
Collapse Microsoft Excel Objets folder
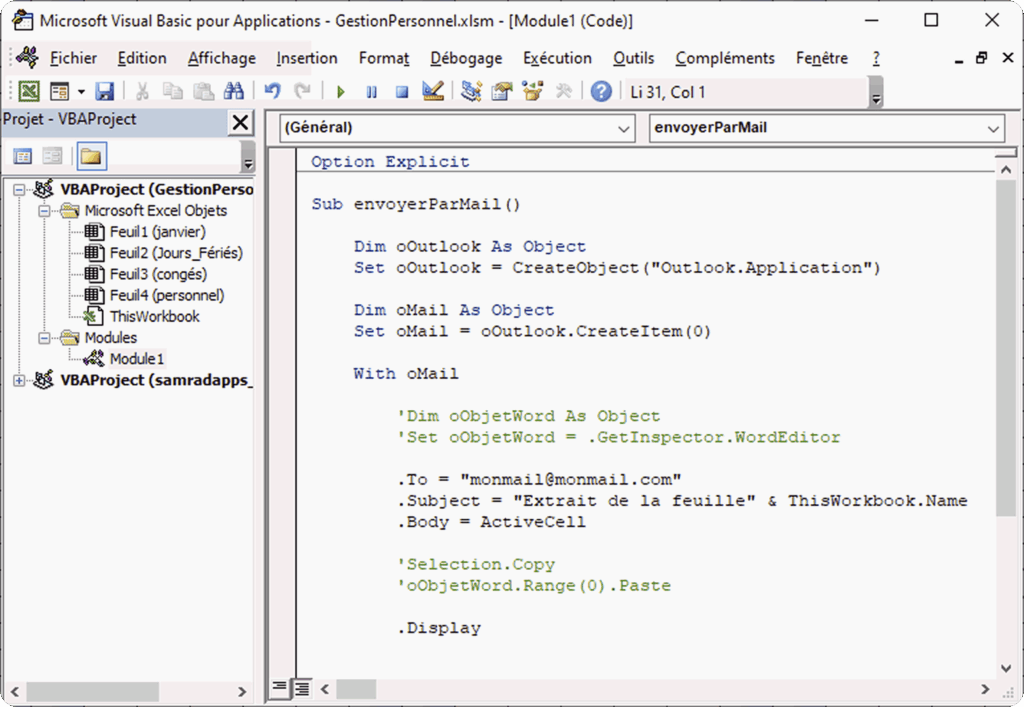coord(44,211)
